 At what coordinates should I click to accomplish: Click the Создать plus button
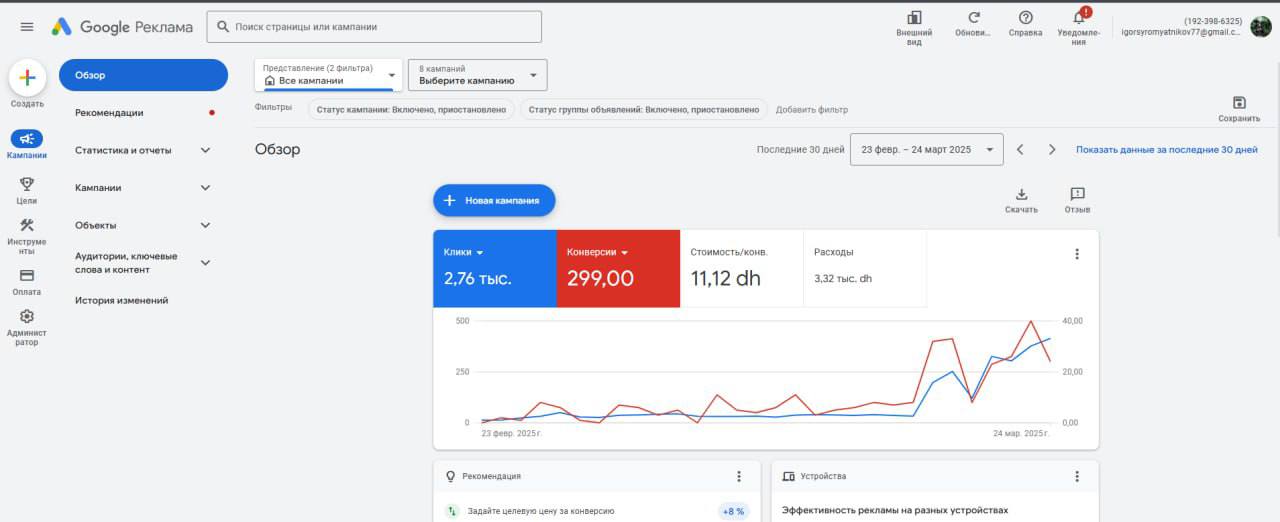[x=27, y=78]
